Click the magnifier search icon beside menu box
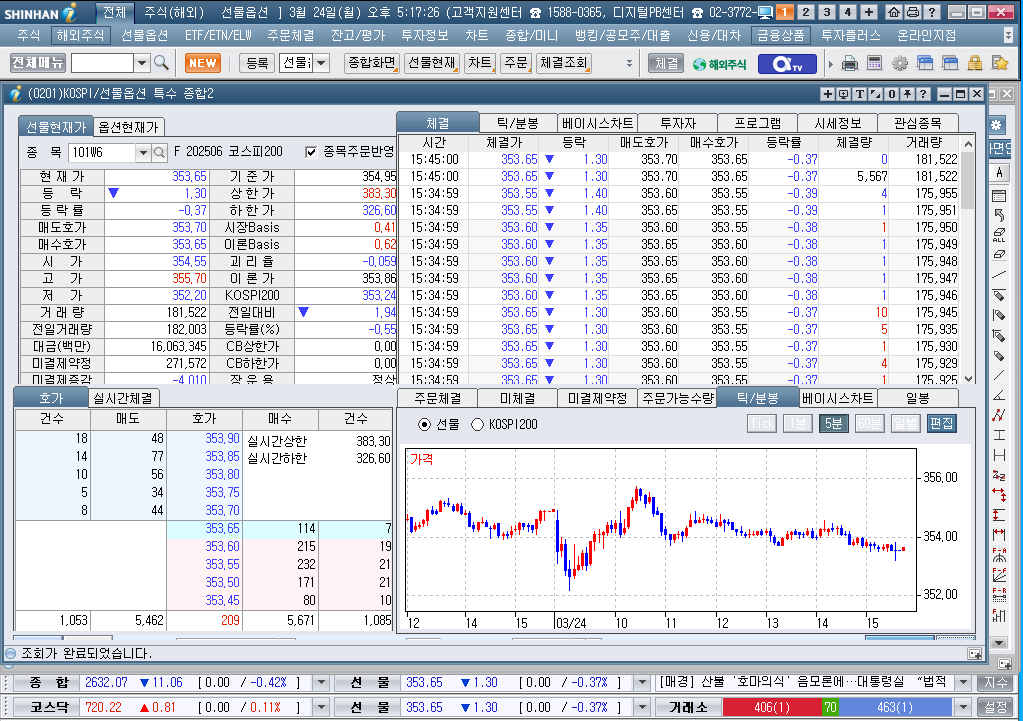The image size is (1023, 721). (x=161, y=63)
